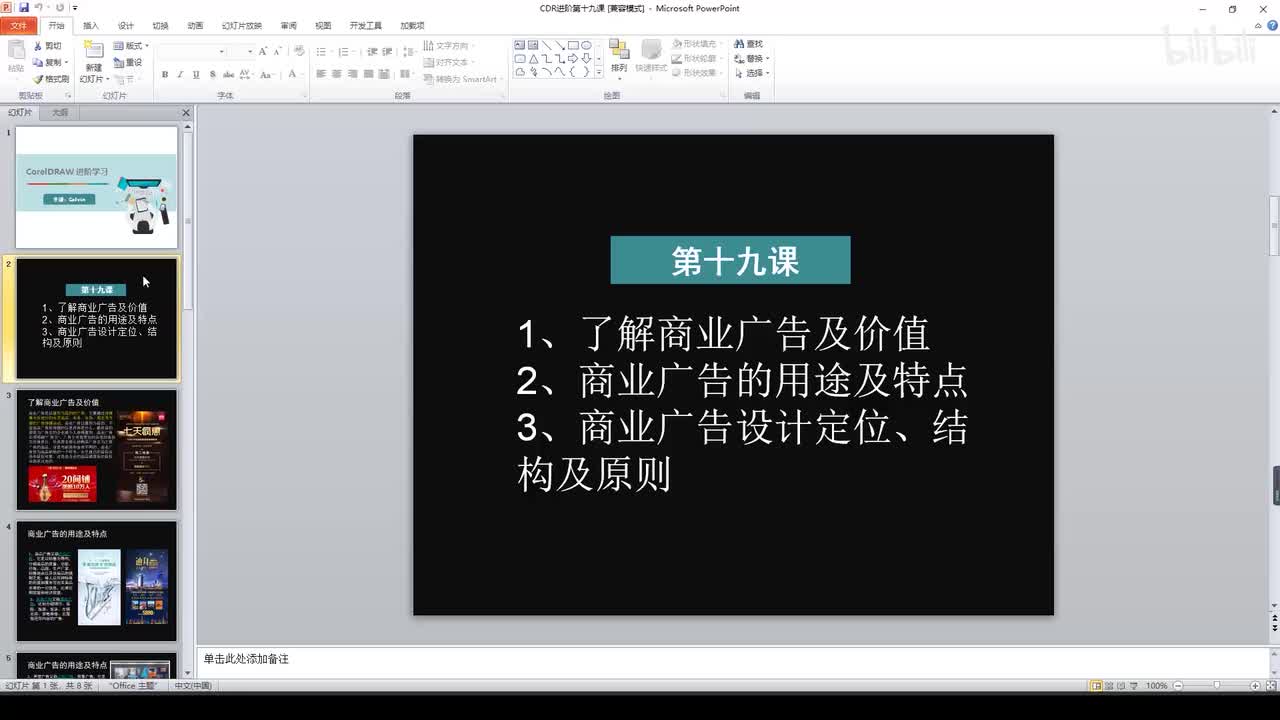Open the Shape Fill (形状填充) dropdown
The image size is (1280, 720).
pyautogui.click(x=696, y=44)
